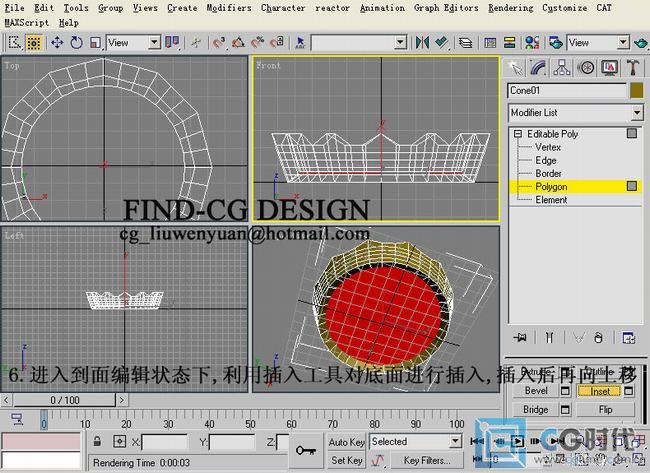
Task: Open the Bridge settings box
Action: click(x=565, y=410)
